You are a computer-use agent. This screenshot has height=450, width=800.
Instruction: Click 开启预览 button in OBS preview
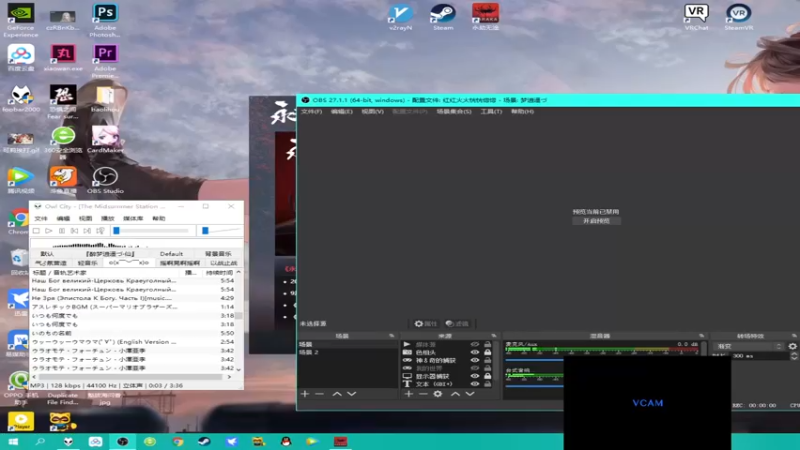click(x=596, y=221)
